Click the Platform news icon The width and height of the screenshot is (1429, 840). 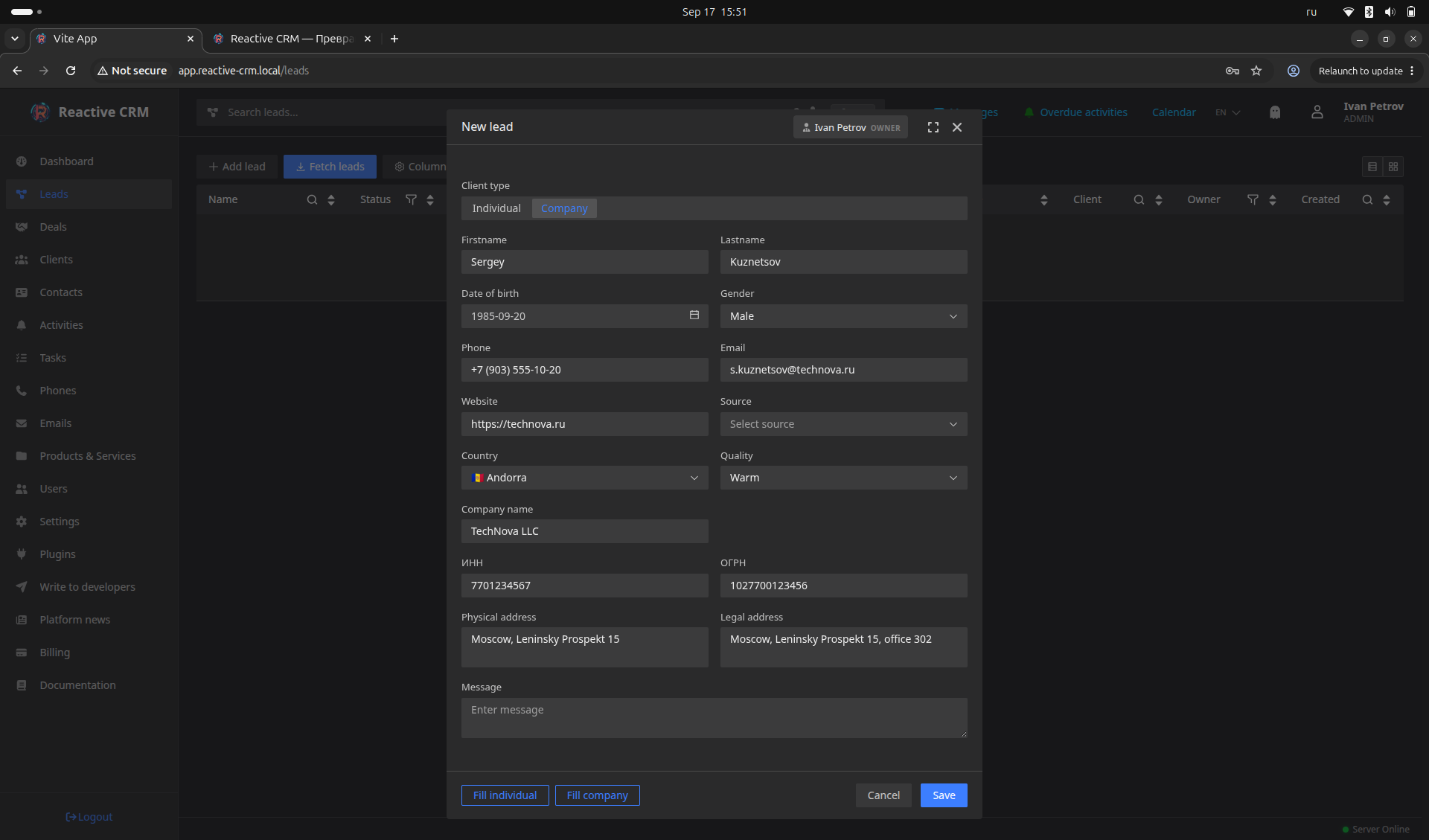(22, 620)
